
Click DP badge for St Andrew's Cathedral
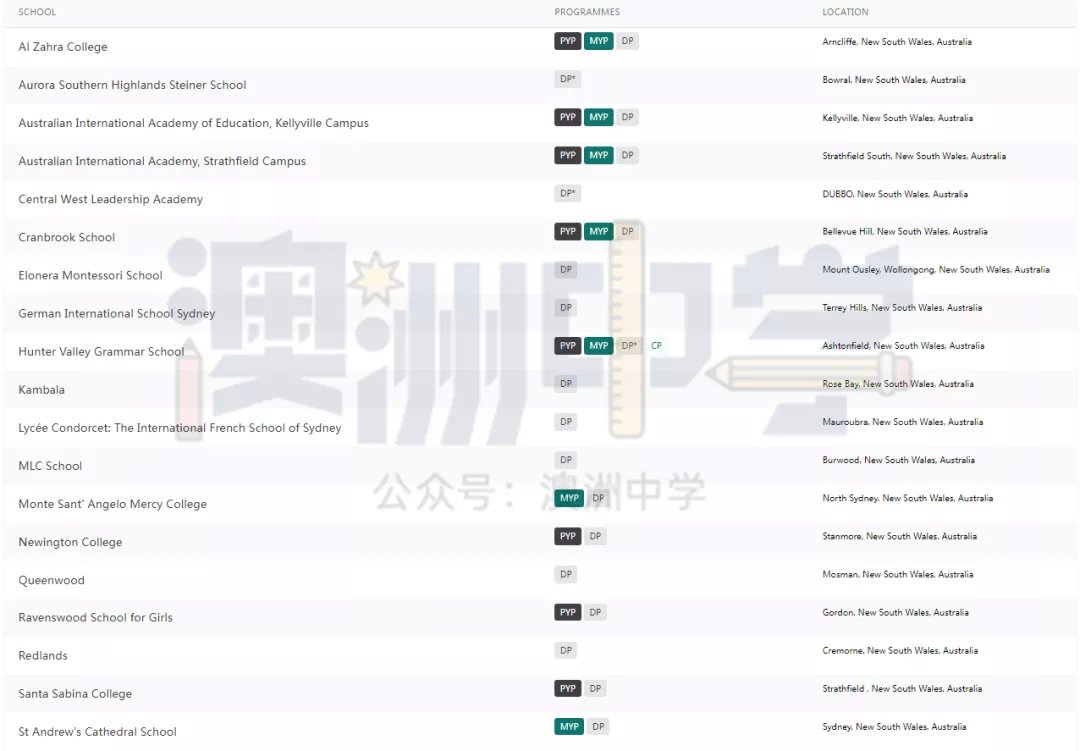(598, 727)
